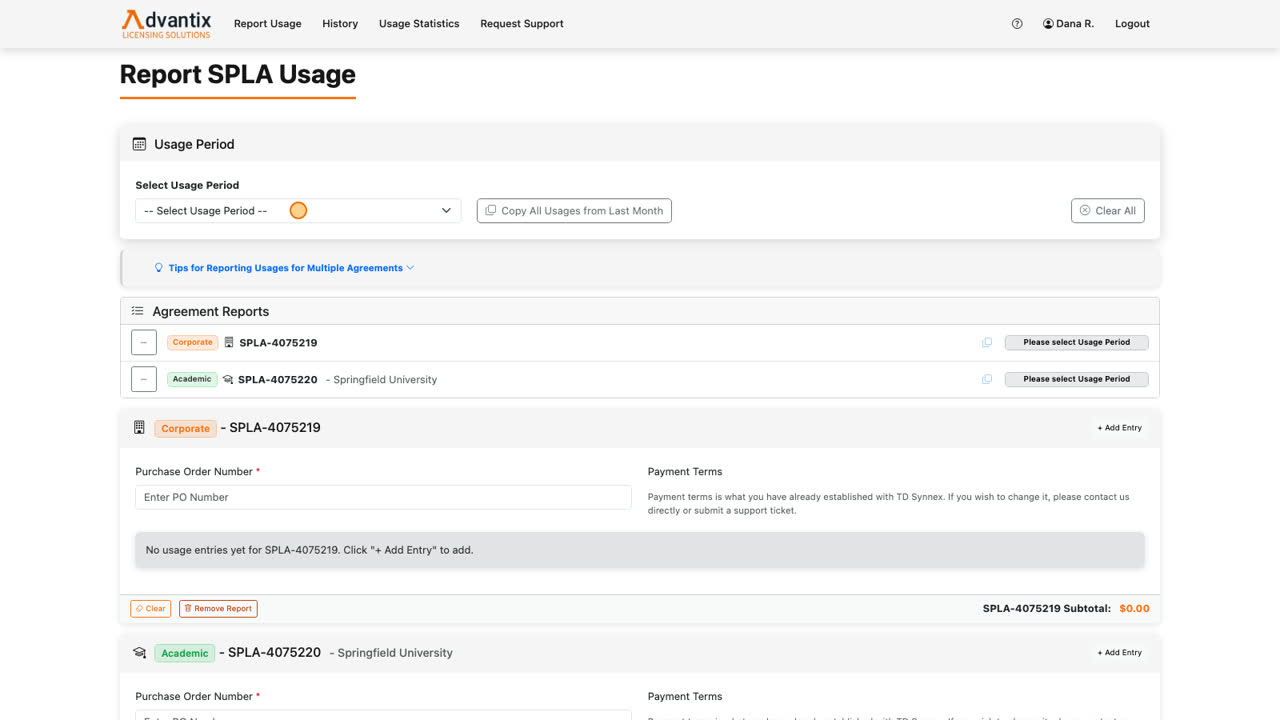Click copy icon in SPLA-4075220 row

point(987,379)
